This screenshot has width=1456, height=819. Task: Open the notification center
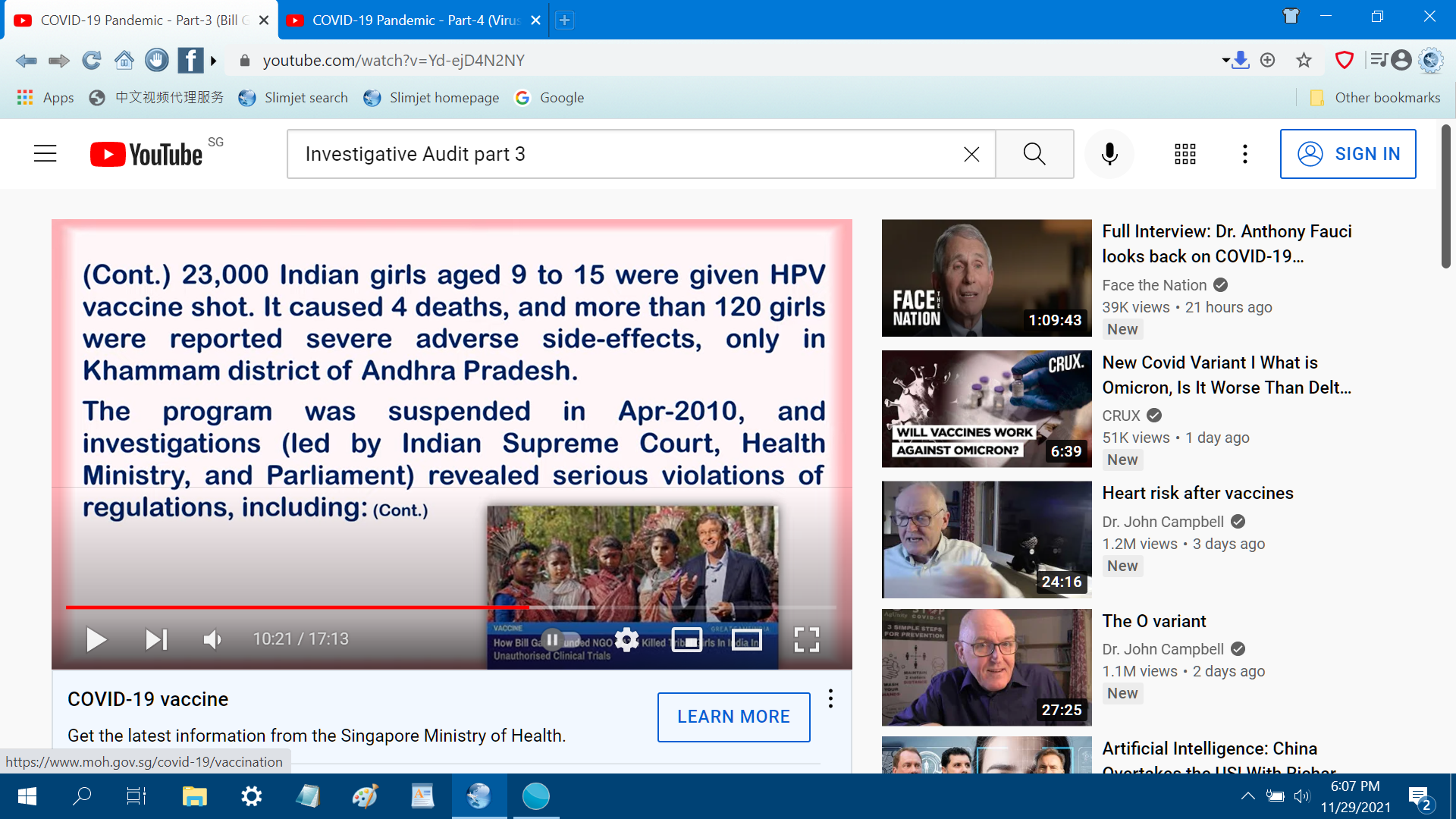pos(1420,798)
